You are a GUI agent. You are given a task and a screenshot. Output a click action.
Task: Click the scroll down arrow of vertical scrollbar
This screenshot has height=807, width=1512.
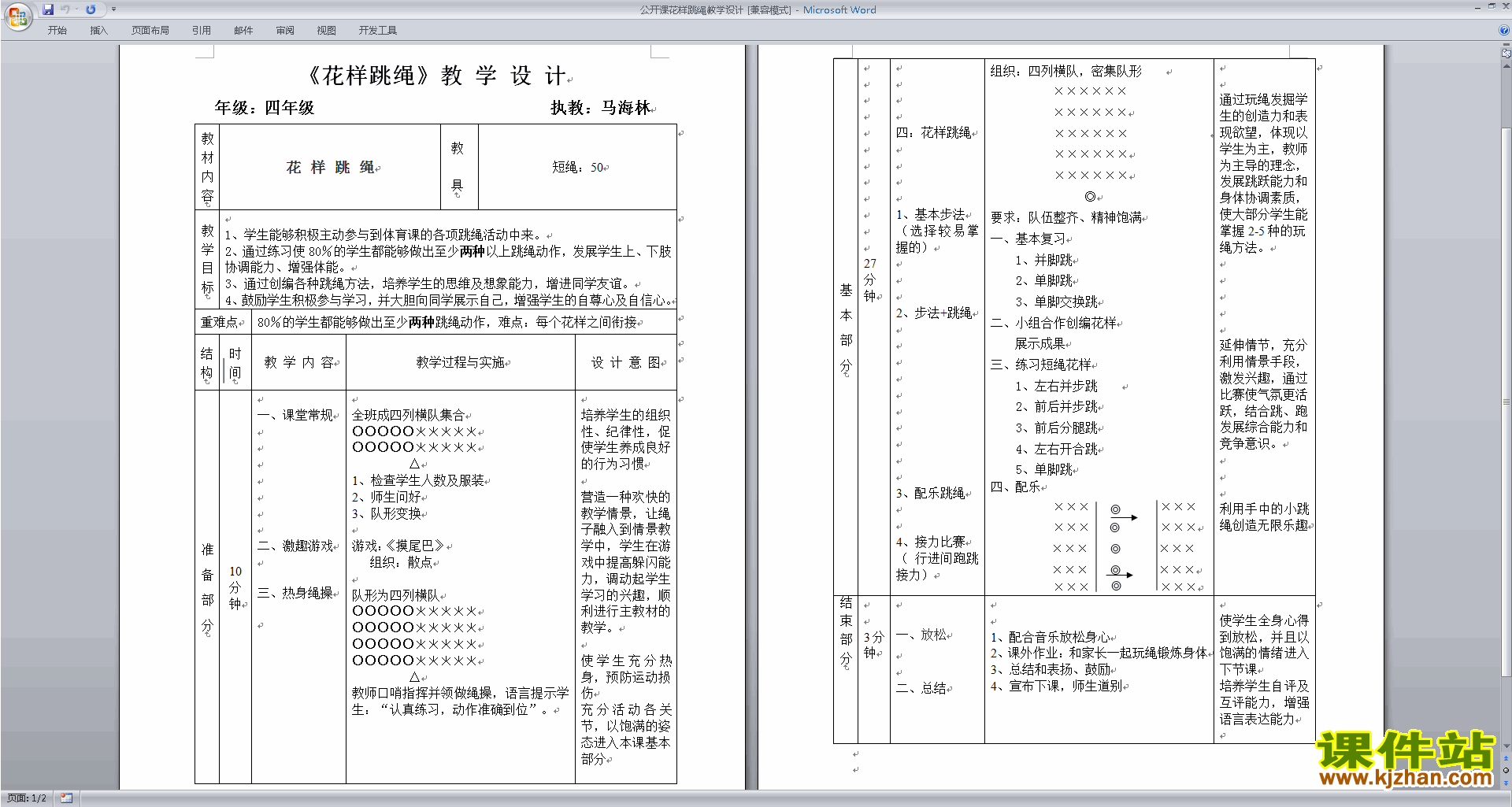pos(1506,746)
